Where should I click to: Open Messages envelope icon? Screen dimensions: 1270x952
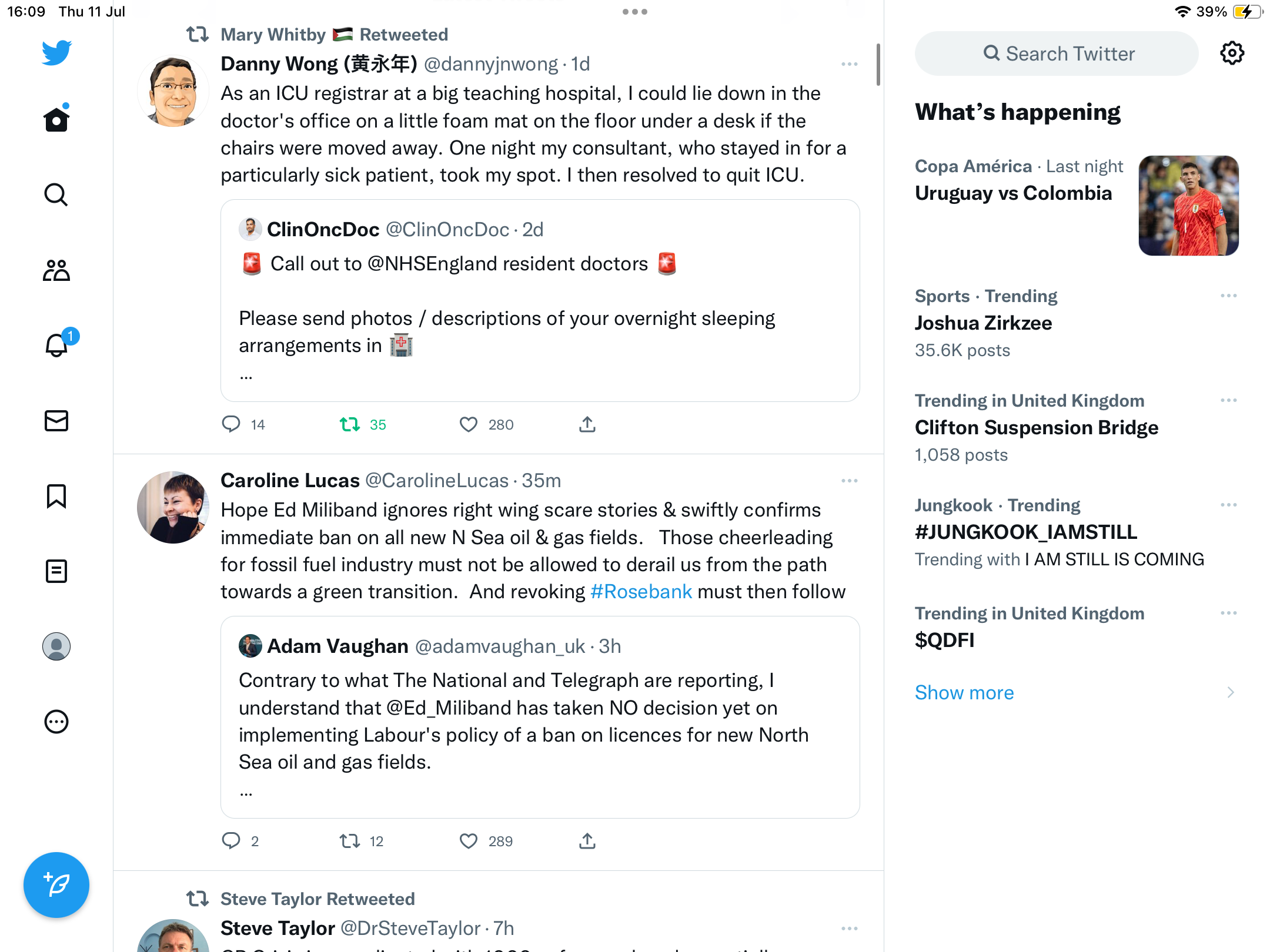click(x=56, y=421)
